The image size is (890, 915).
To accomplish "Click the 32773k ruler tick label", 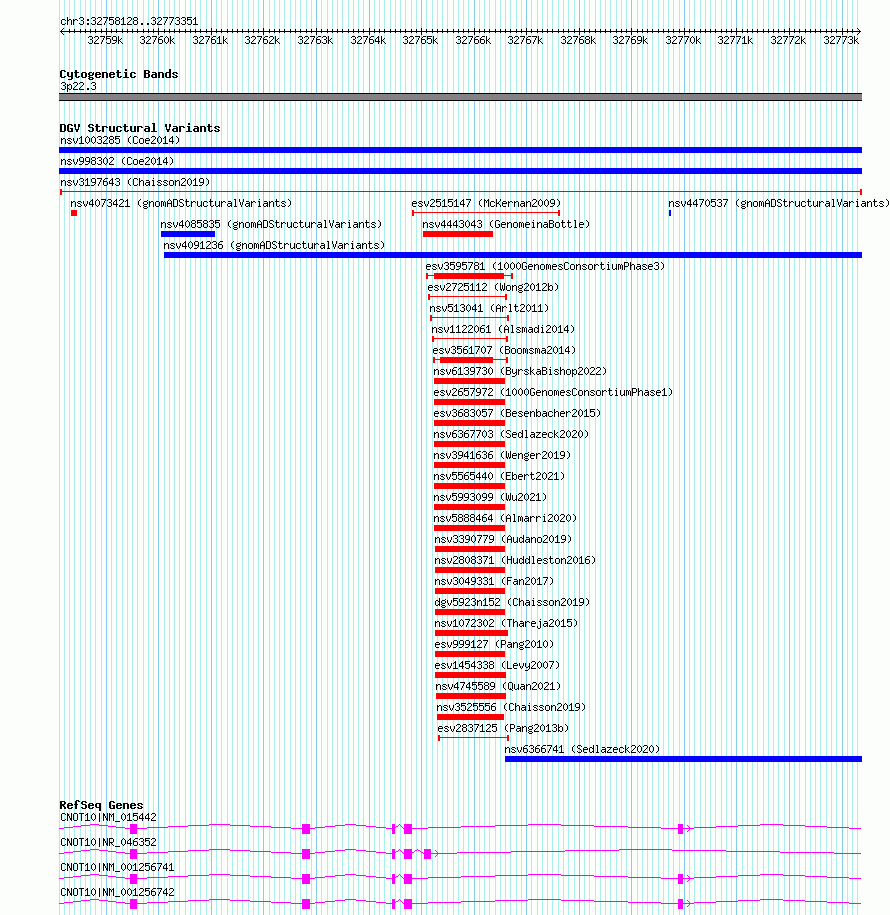I will (841, 41).
